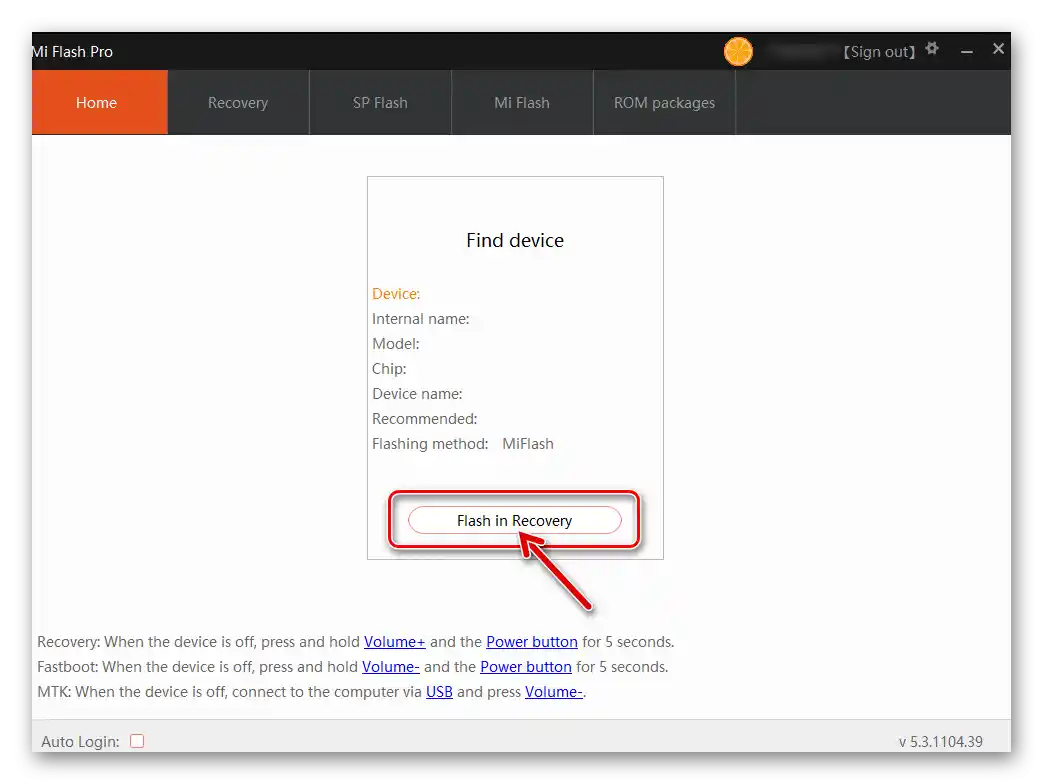Image resolution: width=1043 pixels, height=784 pixels.
Task: Open Volume- link in MTK instructions
Action: (x=553, y=692)
